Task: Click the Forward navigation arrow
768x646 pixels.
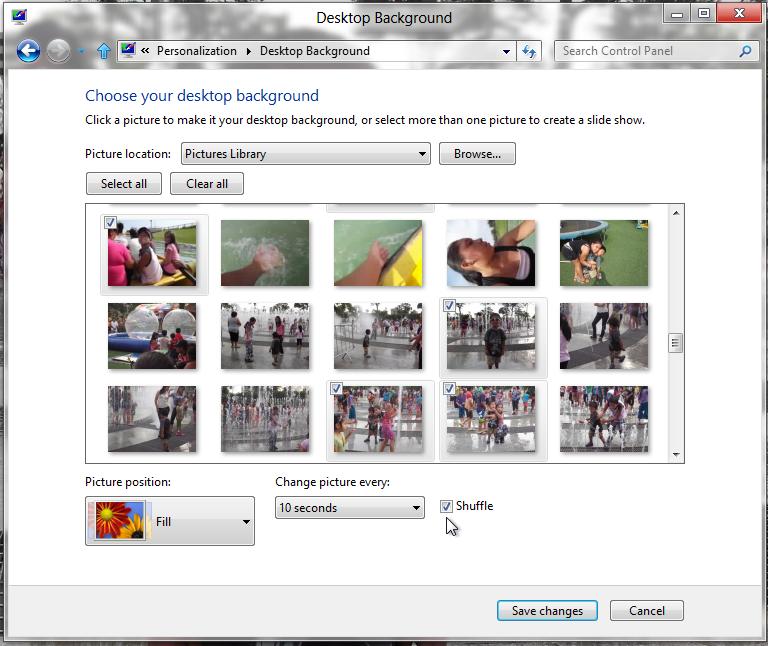Action: tap(60, 51)
